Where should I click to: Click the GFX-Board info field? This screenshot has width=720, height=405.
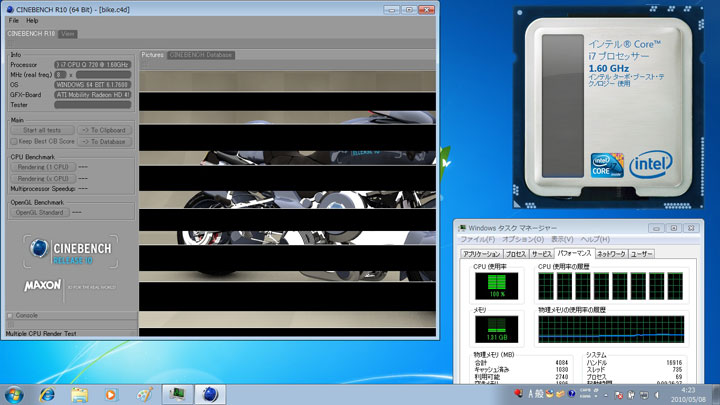(92, 95)
